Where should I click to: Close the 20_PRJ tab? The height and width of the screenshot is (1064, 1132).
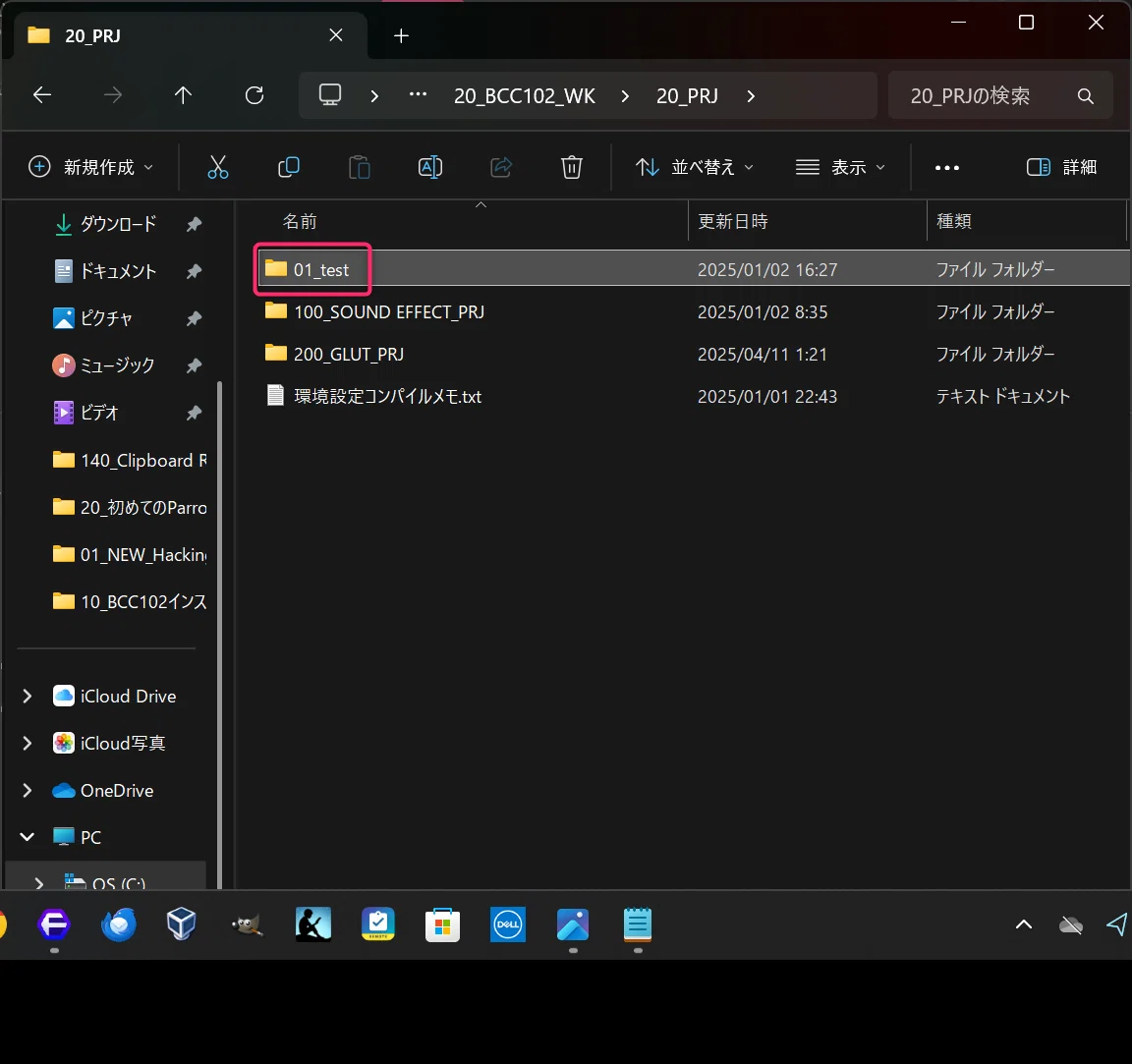pos(336,34)
